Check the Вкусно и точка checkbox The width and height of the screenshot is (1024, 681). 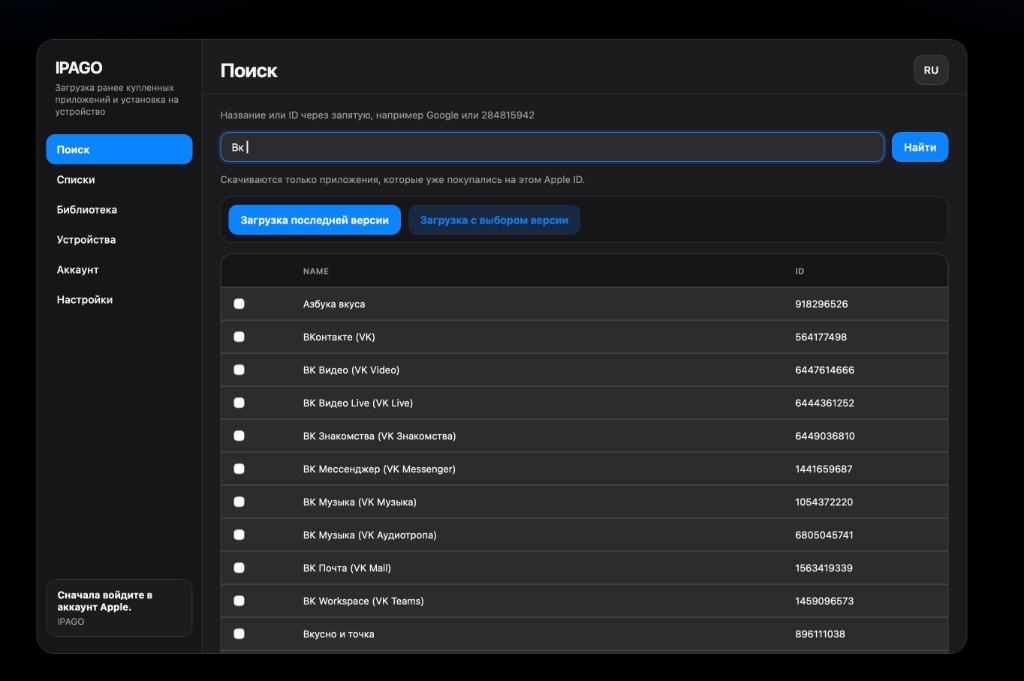(x=239, y=633)
